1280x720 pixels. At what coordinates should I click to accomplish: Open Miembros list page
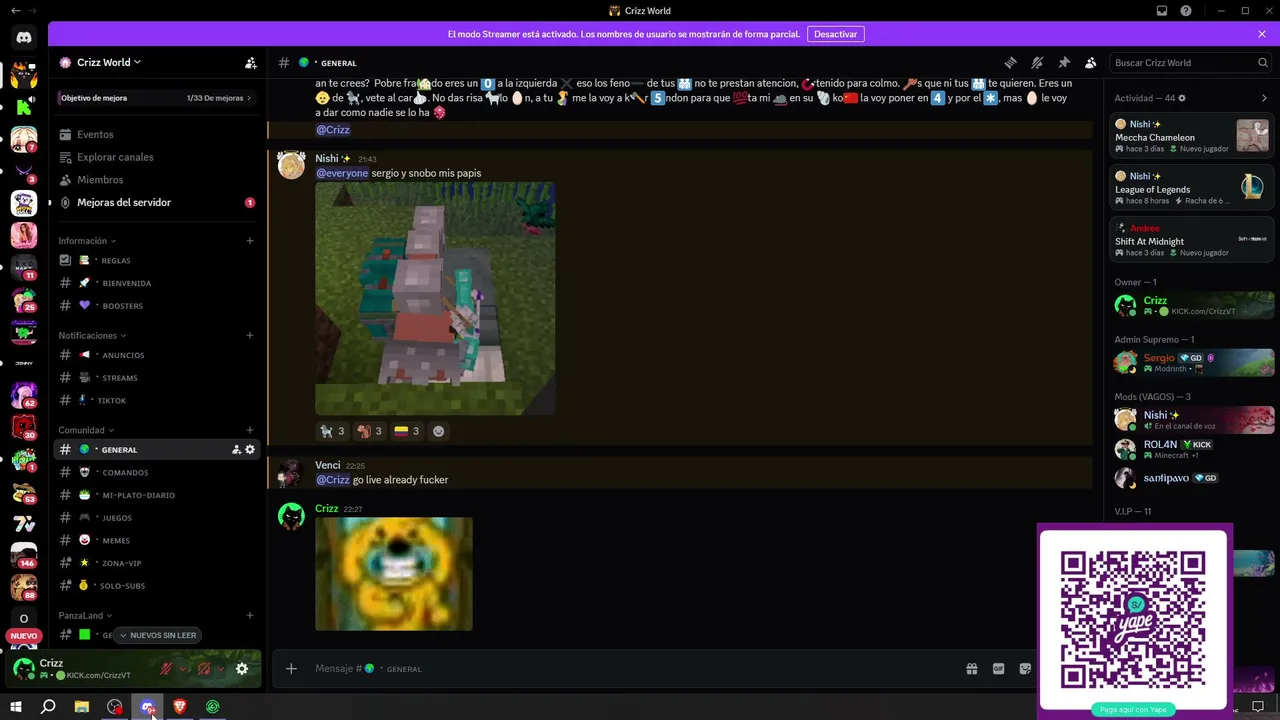click(x=157, y=180)
